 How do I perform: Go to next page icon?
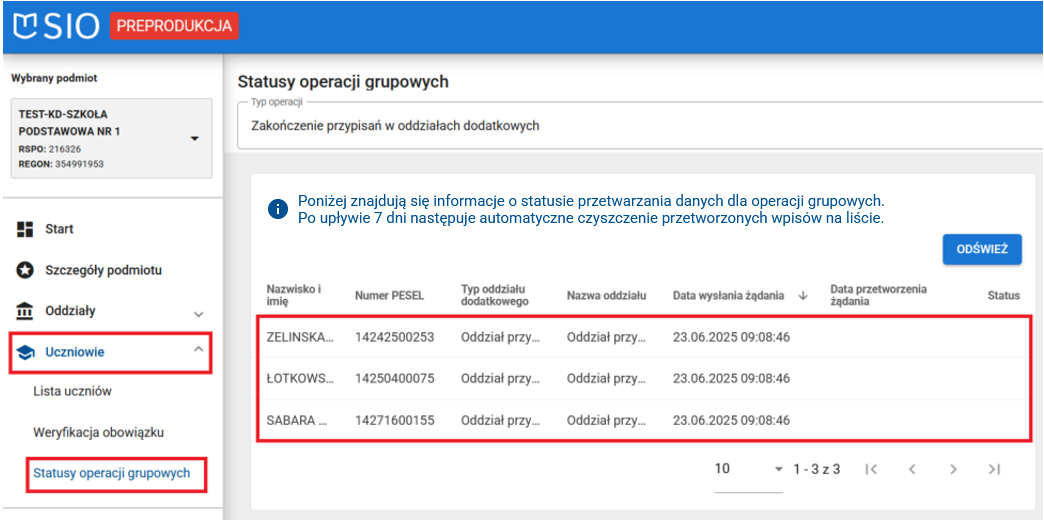click(x=953, y=469)
